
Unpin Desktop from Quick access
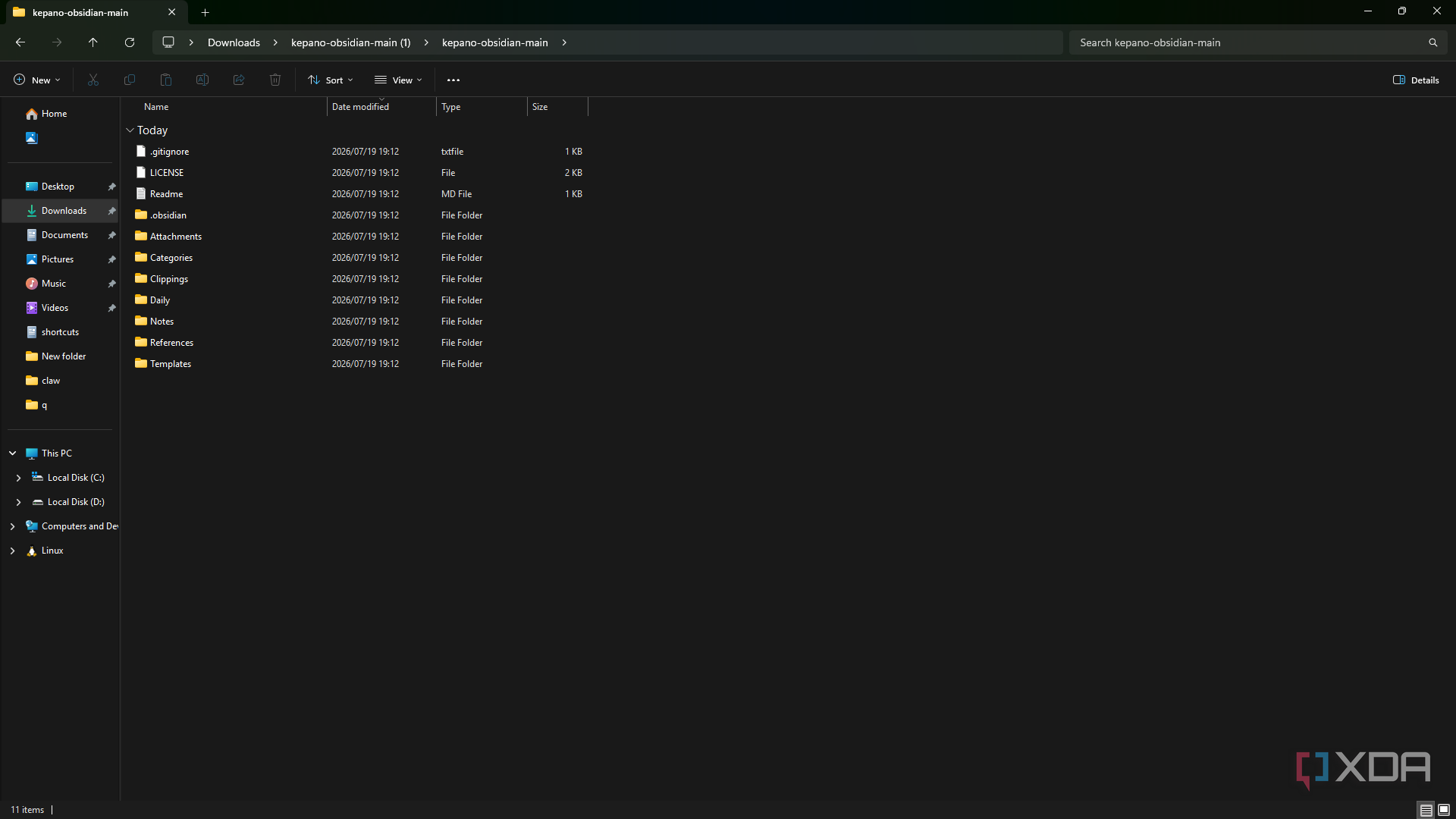coord(111,187)
